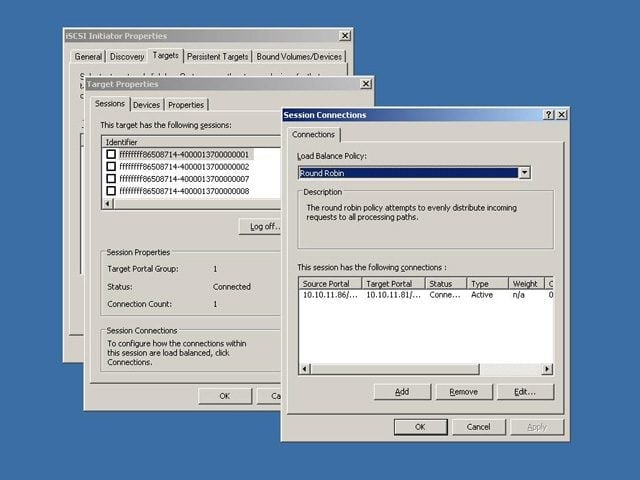
Task: Open Persistent Targets tab
Action: (x=218, y=57)
